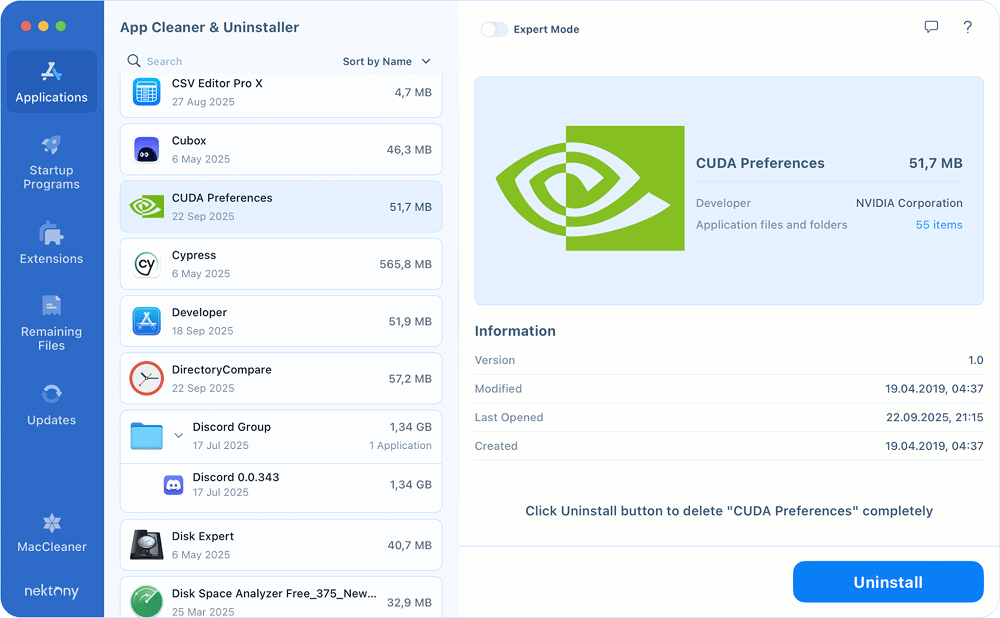Select DirectoryCompare in the list

[x=281, y=378]
